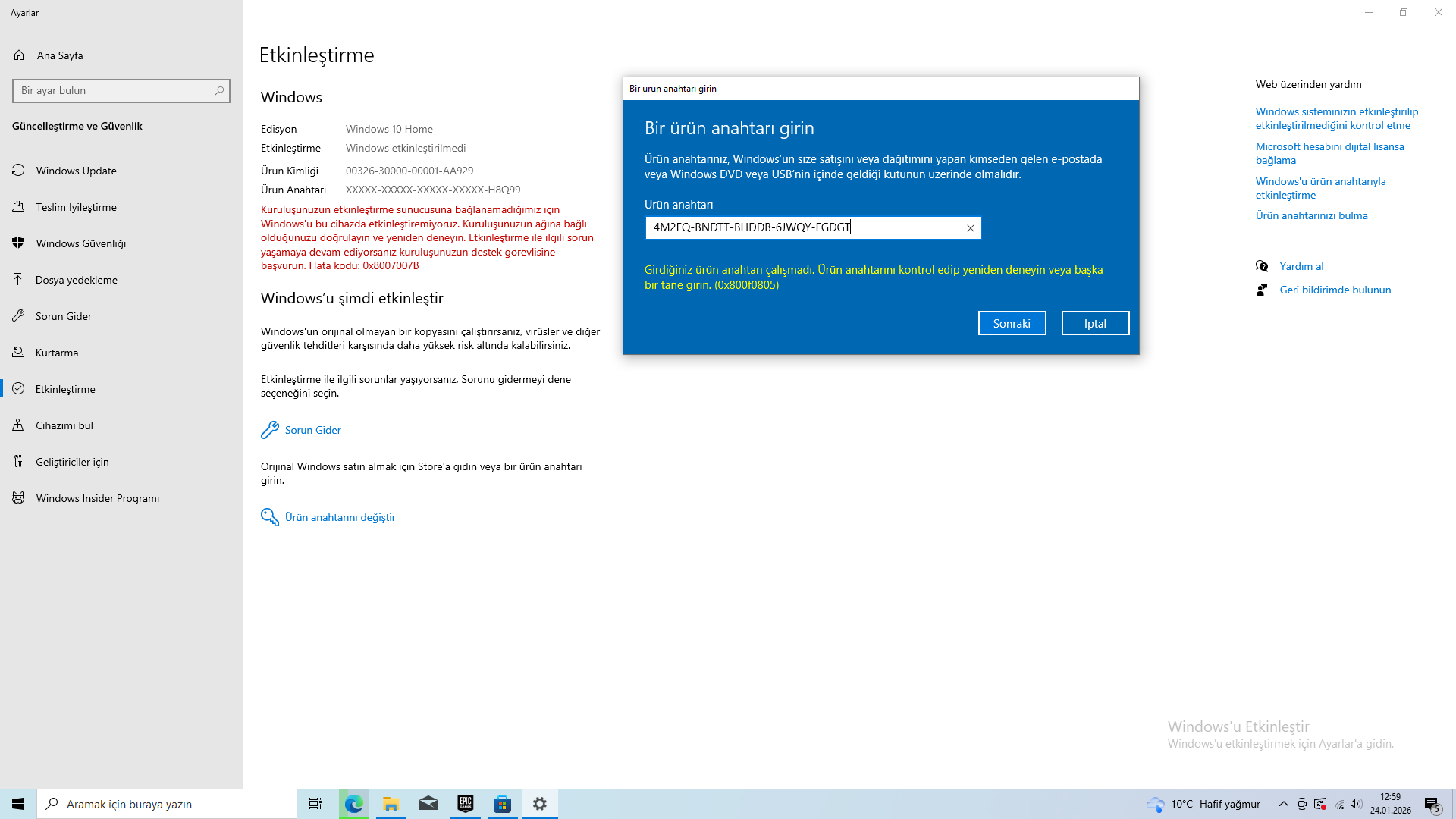
Task: Open File Explorer from taskbar
Action: (x=391, y=804)
